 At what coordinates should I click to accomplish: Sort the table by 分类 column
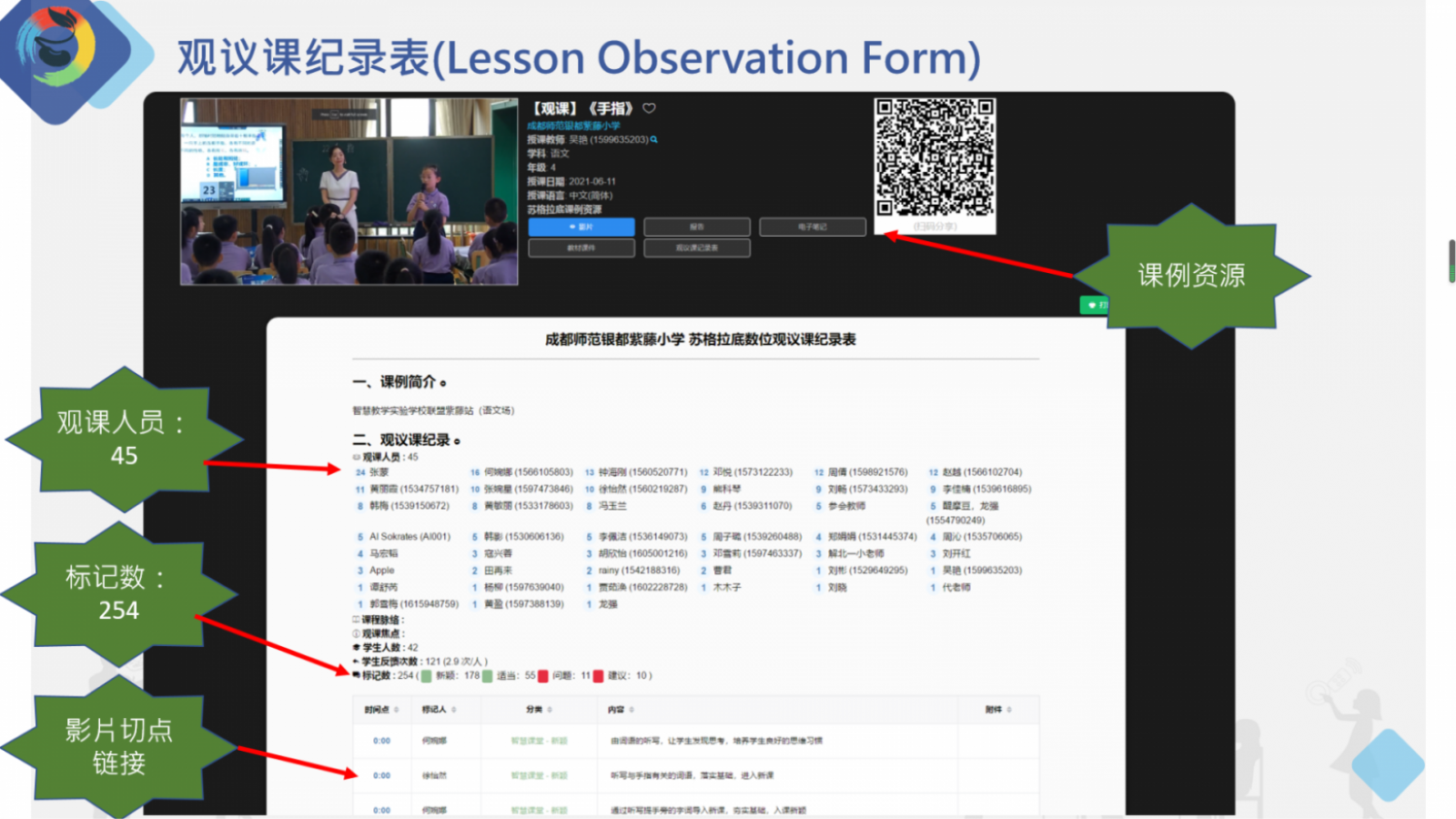point(550,710)
